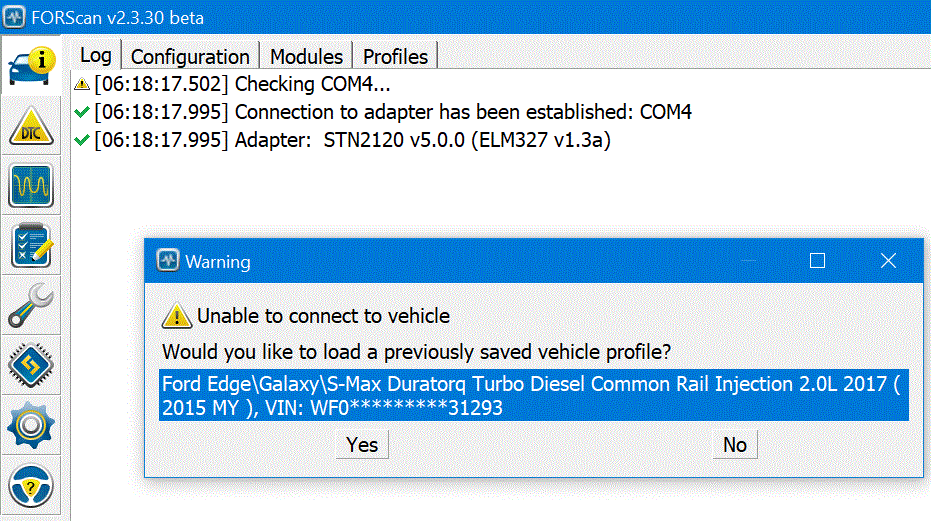This screenshot has width=931, height=521.
Task: Close the Warning dialog
Action: click(x=888, y=261)
